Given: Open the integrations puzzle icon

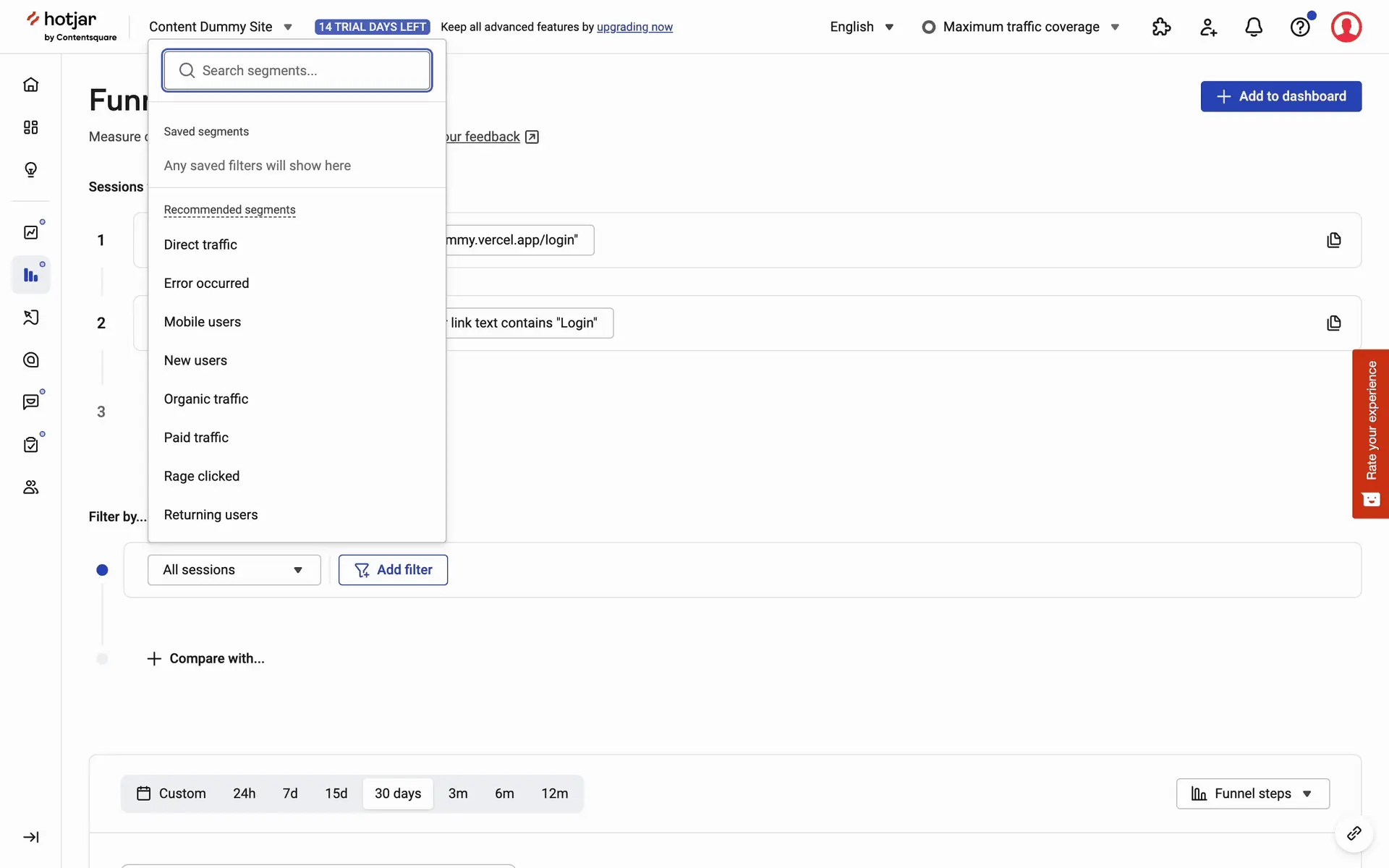Looking at the screenshot, I should pyautogui.click(x=1161, y=27).
